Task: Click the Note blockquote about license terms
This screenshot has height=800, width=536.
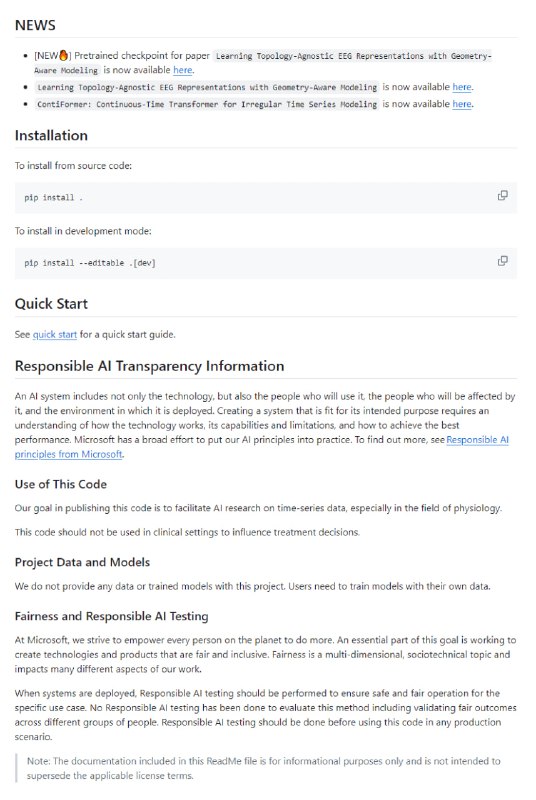Action: click(266, 768)
